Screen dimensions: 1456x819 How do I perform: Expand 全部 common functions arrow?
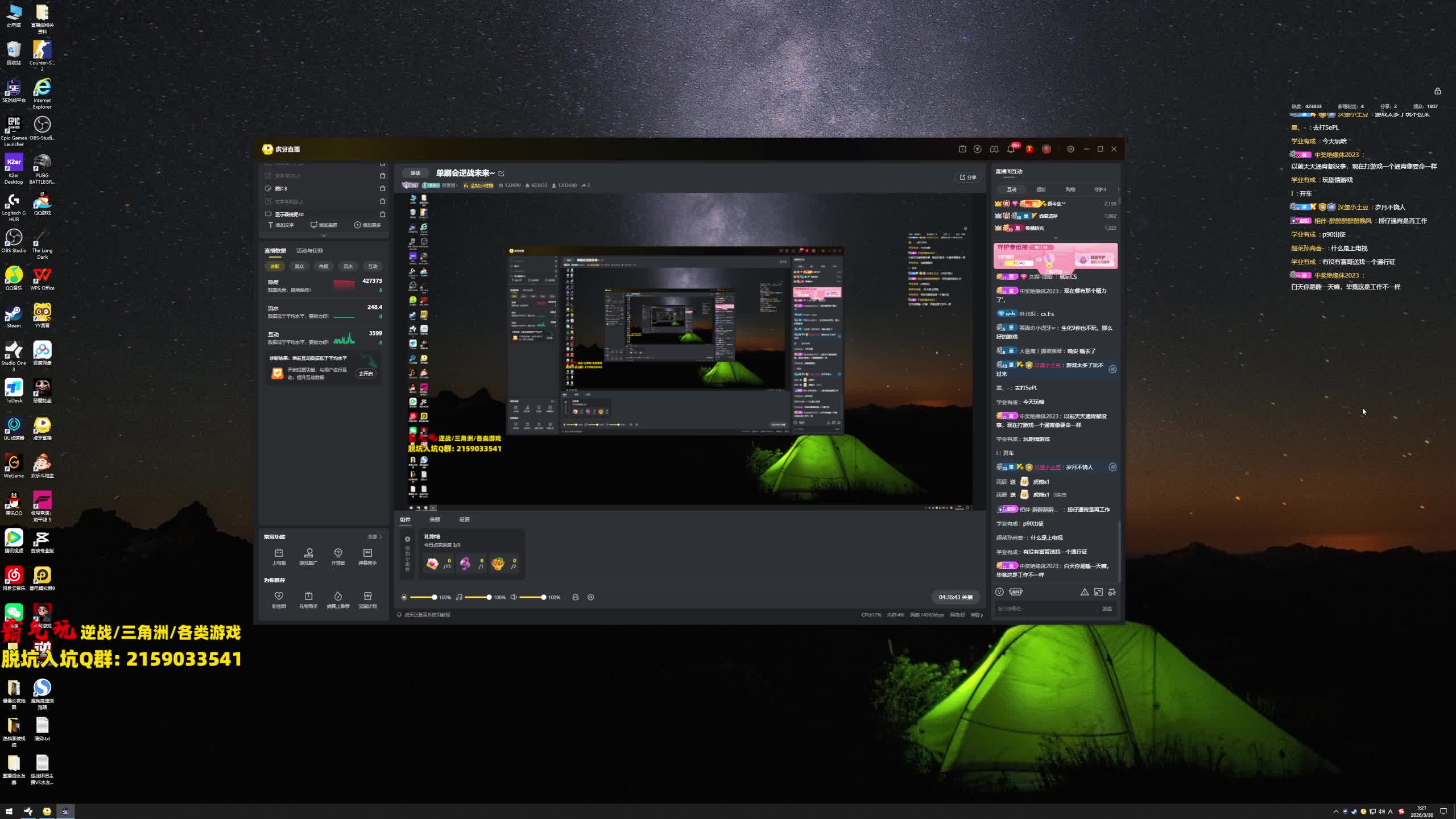click(x=375, y=537)
